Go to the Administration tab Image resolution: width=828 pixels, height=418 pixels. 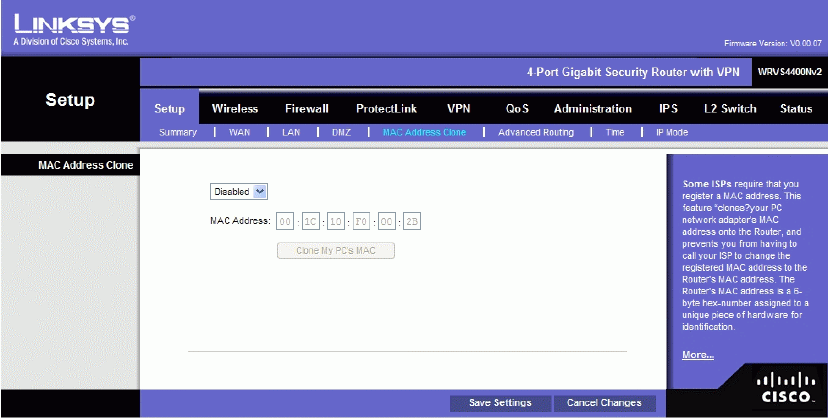click(592, 109)
